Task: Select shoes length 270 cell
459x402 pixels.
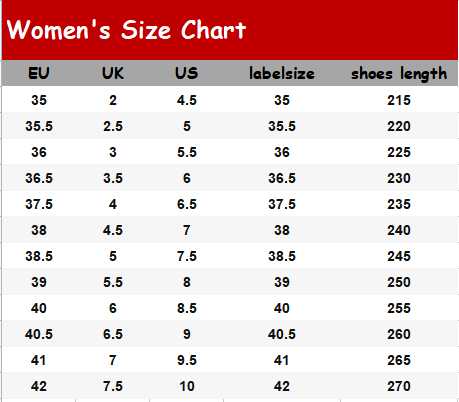Action: point(399,386)
